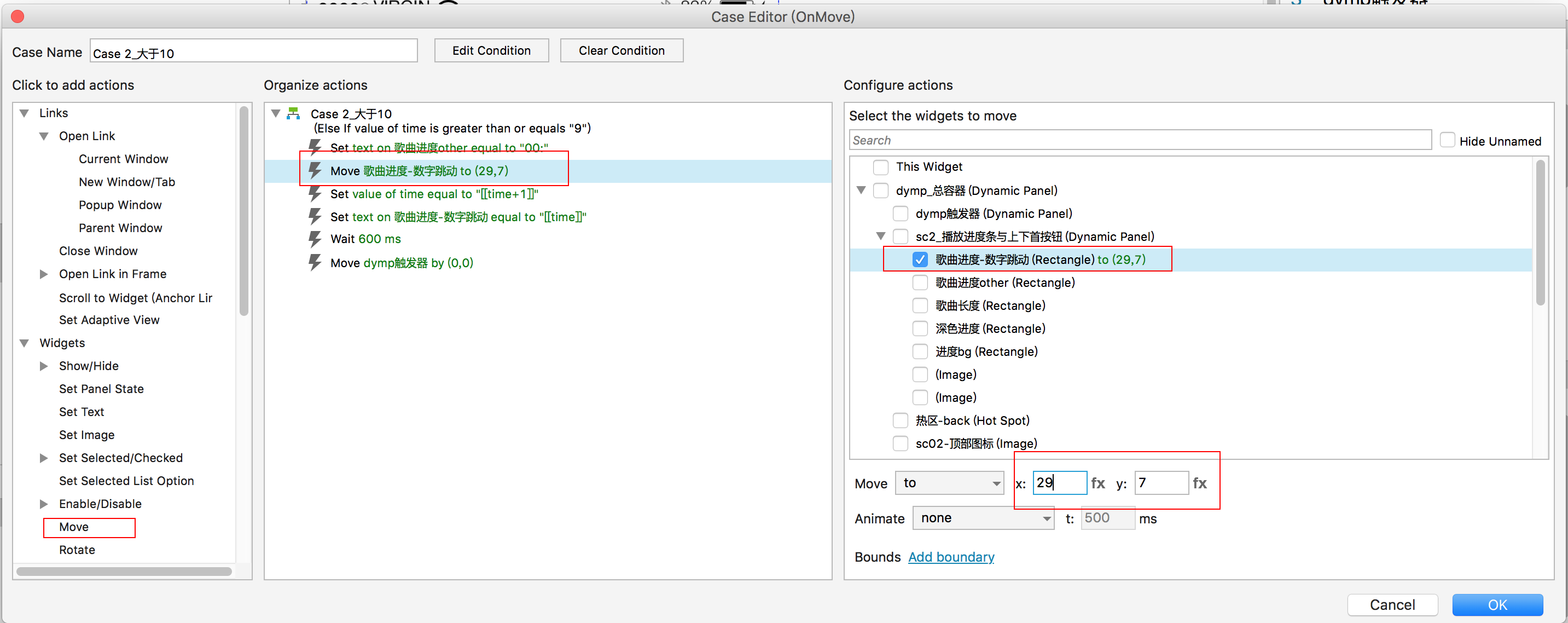Select Set Panel State action

point(101,389)
